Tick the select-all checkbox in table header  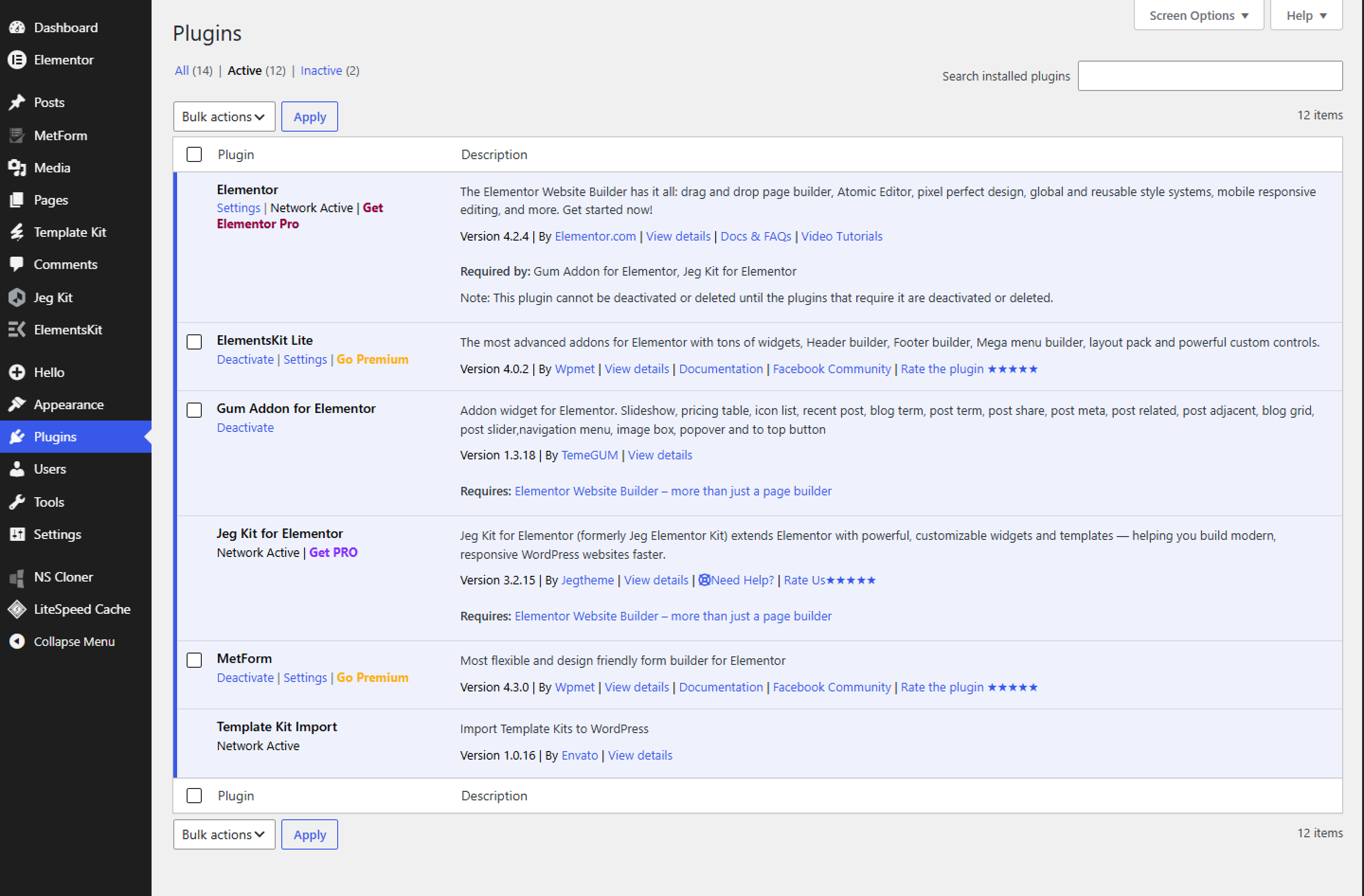(x=194, y=155)
